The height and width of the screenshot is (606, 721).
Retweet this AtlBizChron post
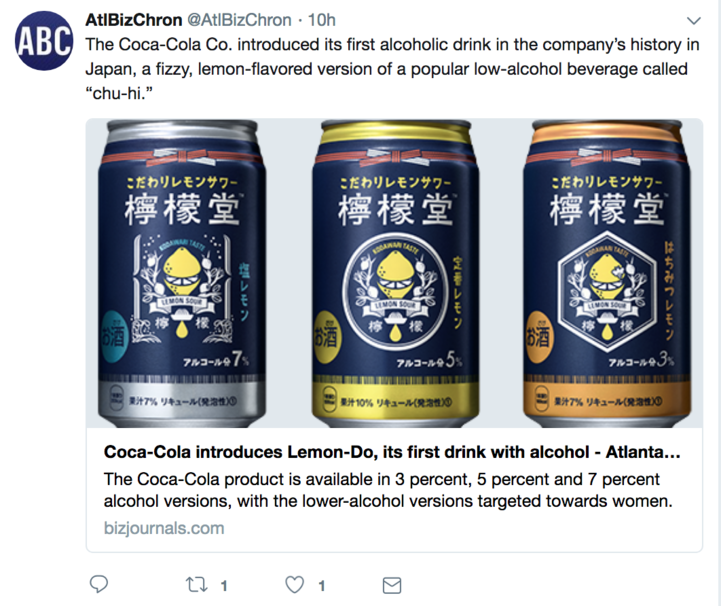point(196,585)
